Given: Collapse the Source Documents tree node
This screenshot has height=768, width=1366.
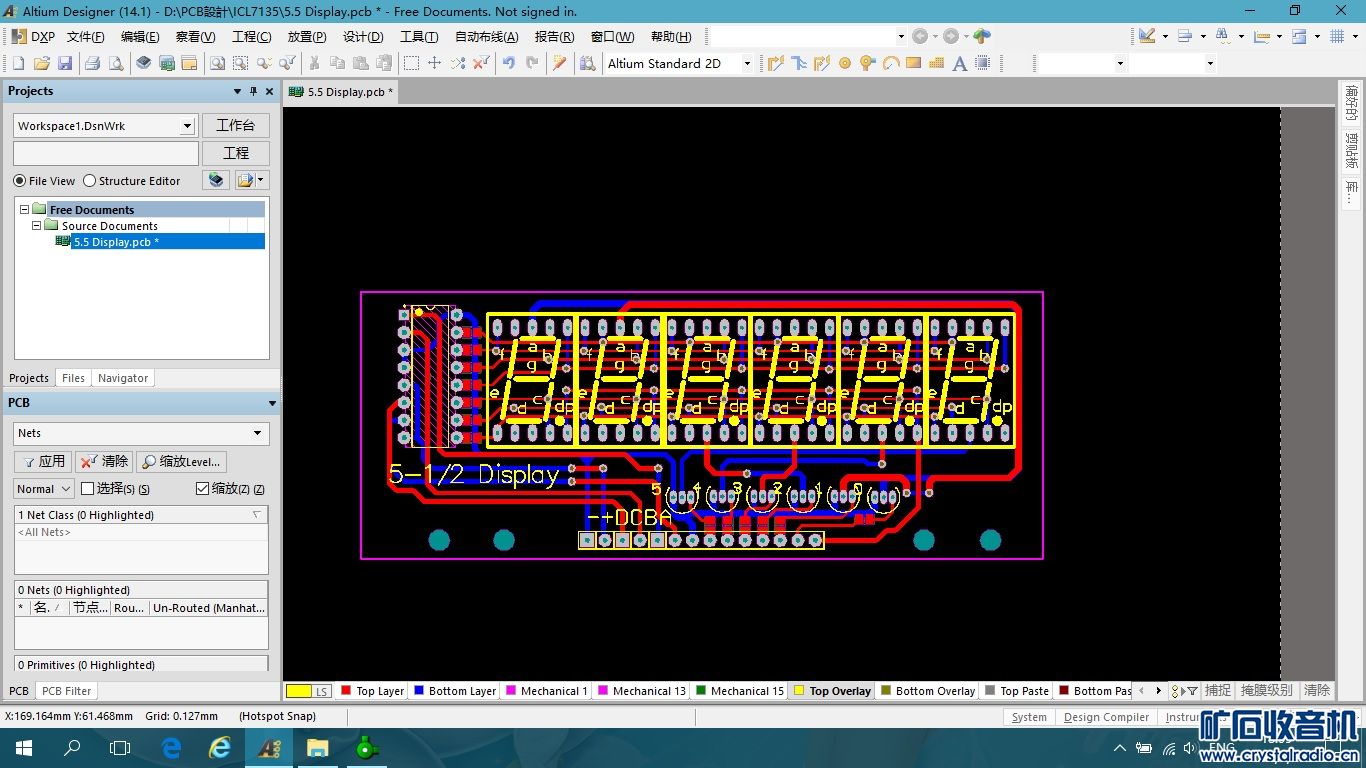Looking at the screenshot, I should [37, 226].
